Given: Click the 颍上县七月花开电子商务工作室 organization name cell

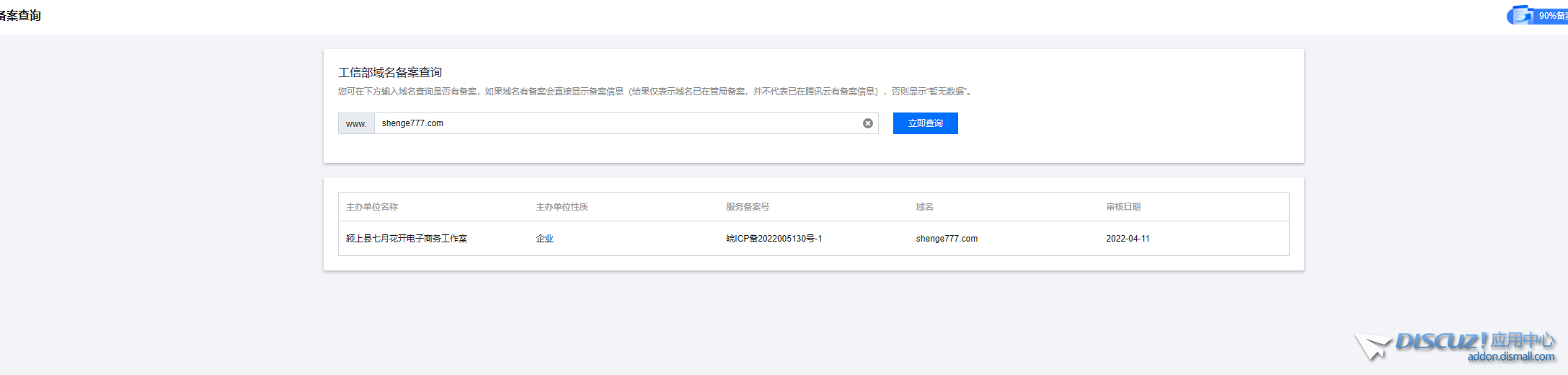Looking at the screenshot, I should [x=407, y=239].
